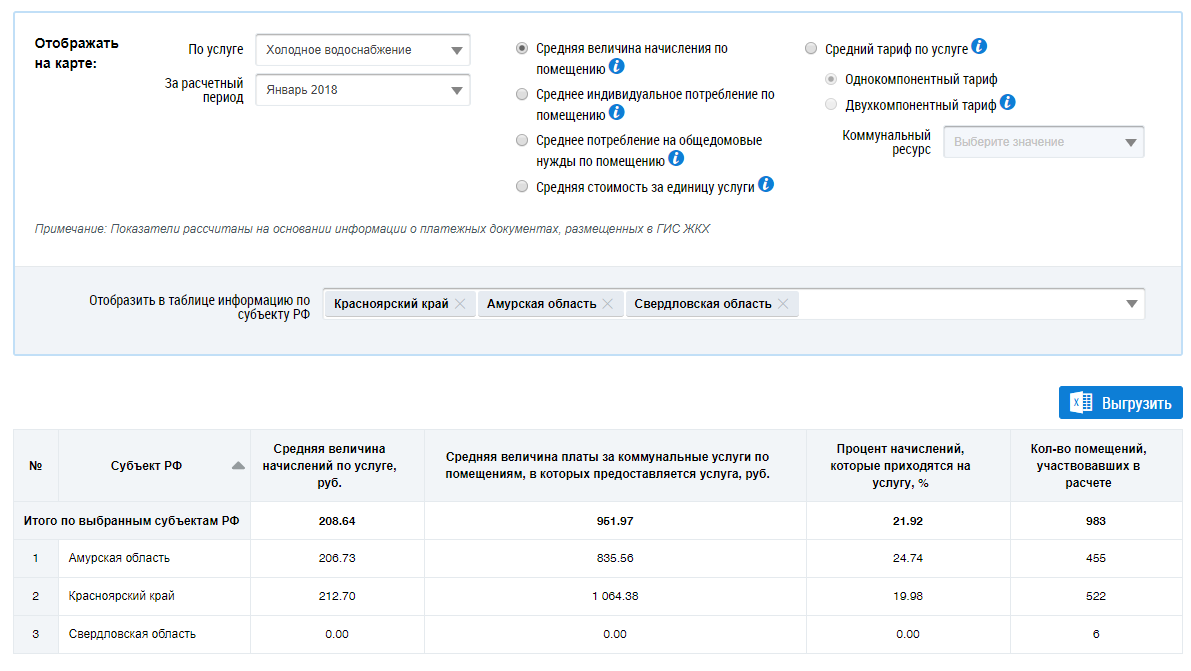Select the Средний тариф по услуге radio
Image resolution: width=1191 pixels, height=671 pixels.
pyautogui.click(x=811, y=48)
